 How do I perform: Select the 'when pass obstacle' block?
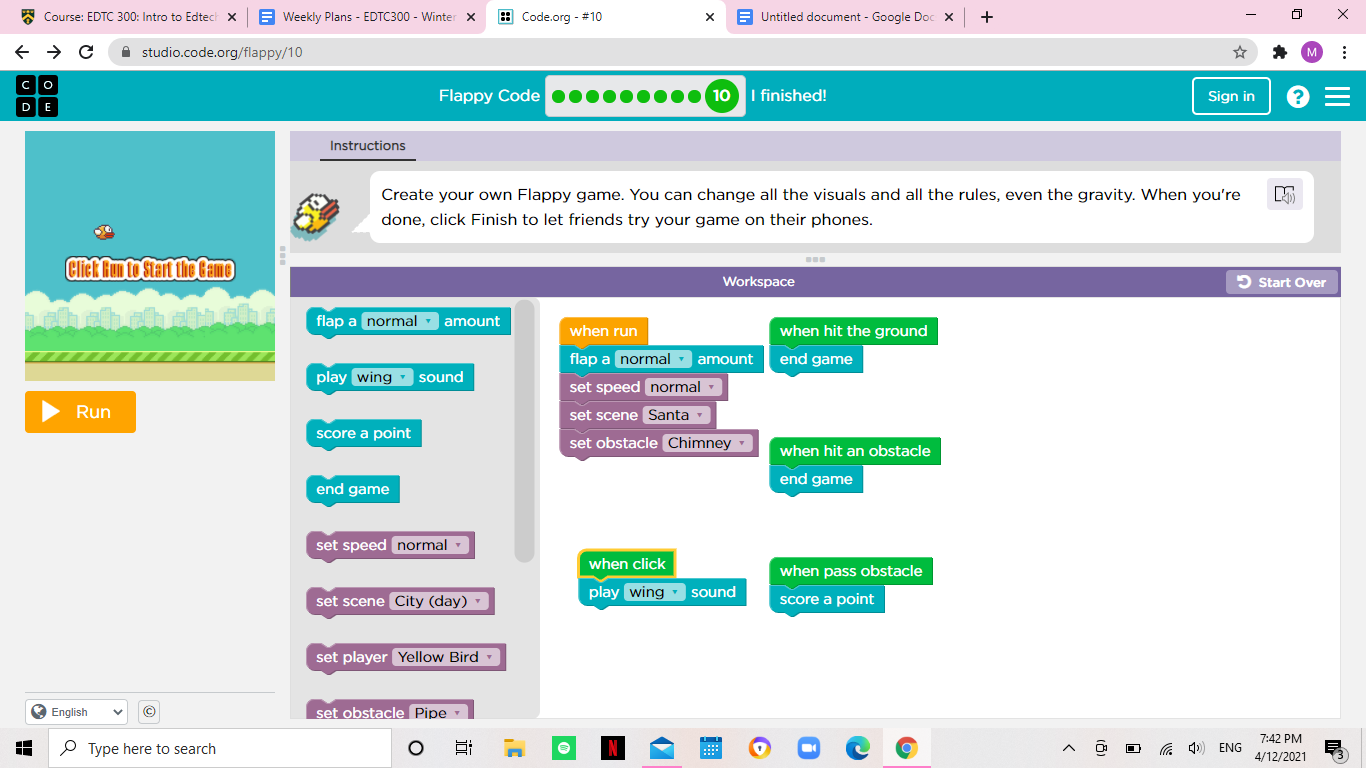tap(851, 571)
